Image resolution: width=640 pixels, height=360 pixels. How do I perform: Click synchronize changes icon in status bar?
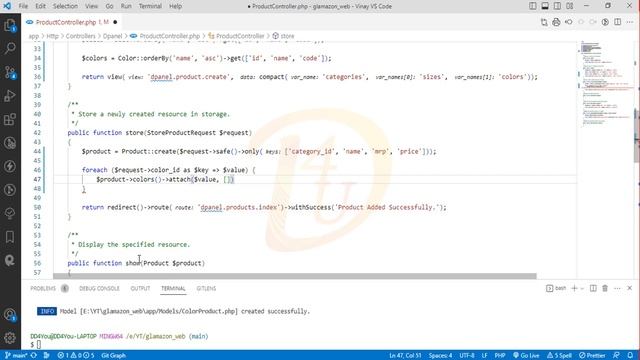click(x=34, y=355)
